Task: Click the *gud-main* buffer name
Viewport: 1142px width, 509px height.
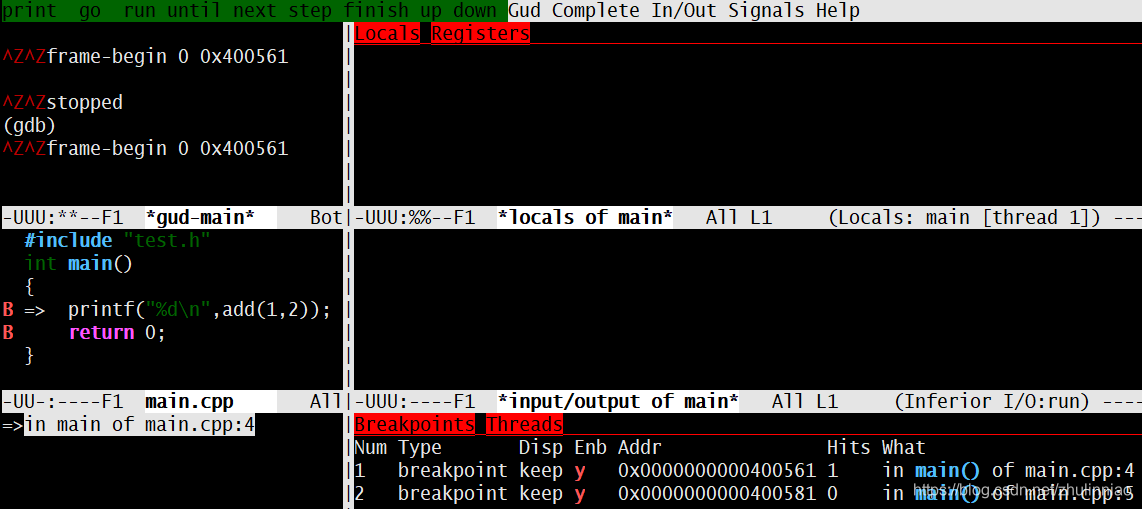Action: (x=200, y=218)
